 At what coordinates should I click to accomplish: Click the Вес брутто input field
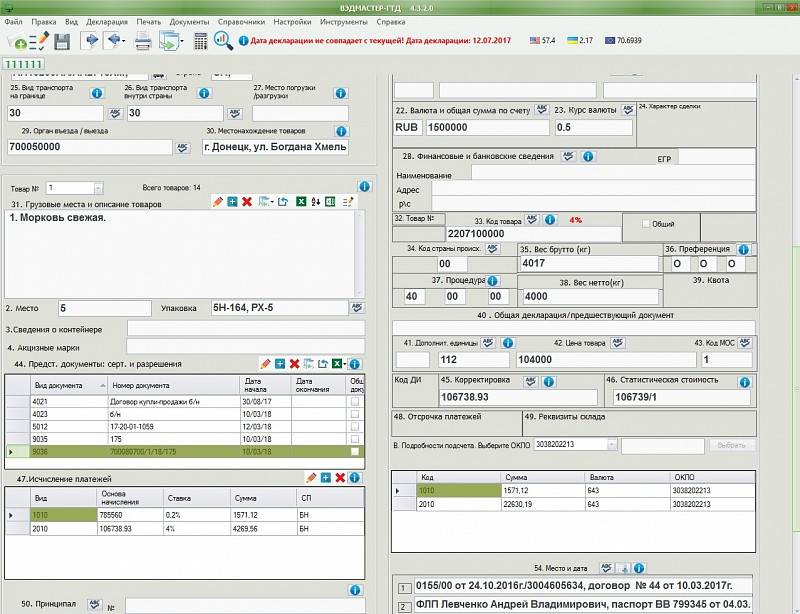(588, 264)
